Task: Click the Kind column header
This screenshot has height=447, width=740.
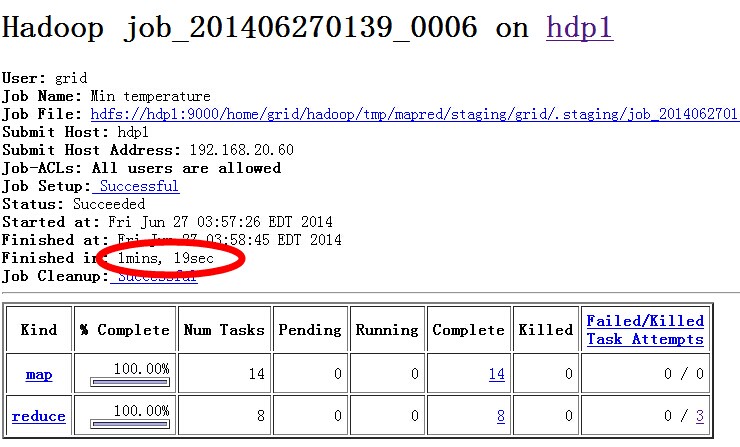Action: (x=39, y=330)
